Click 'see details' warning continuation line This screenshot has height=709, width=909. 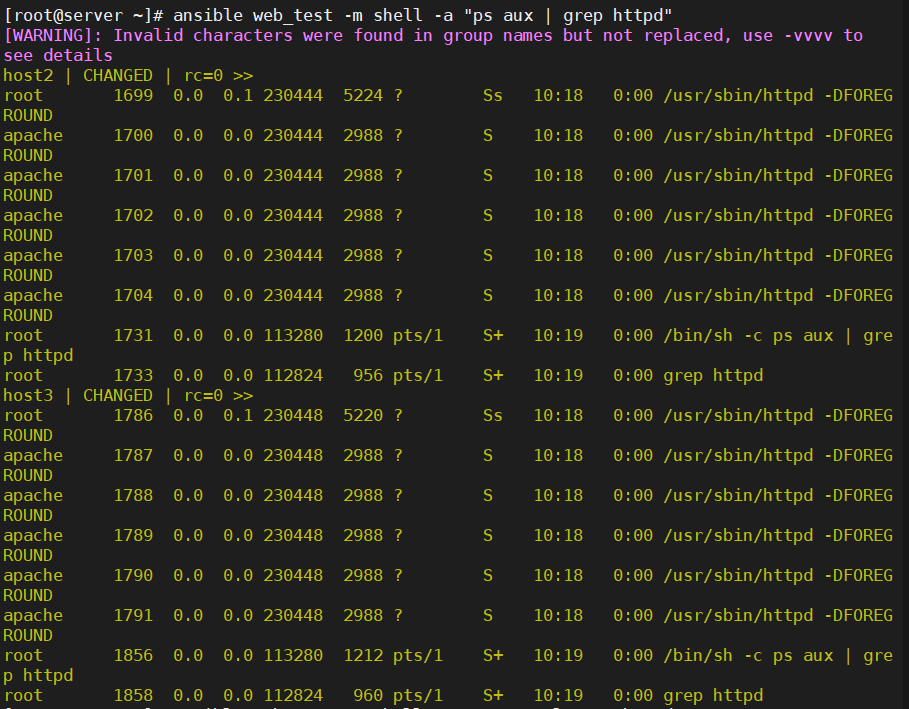pos(58,56)
